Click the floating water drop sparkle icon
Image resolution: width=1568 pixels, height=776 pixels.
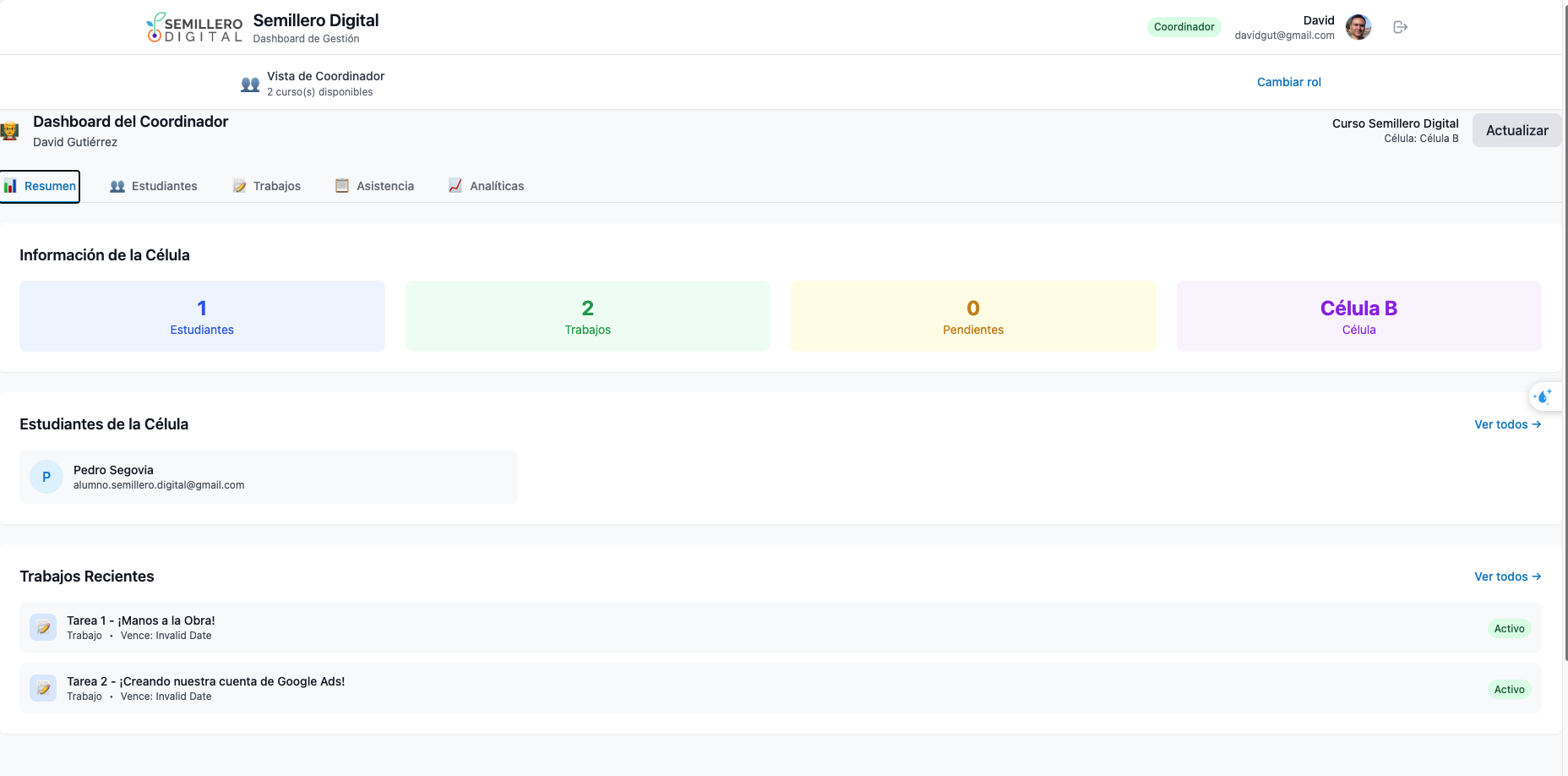1543,396
